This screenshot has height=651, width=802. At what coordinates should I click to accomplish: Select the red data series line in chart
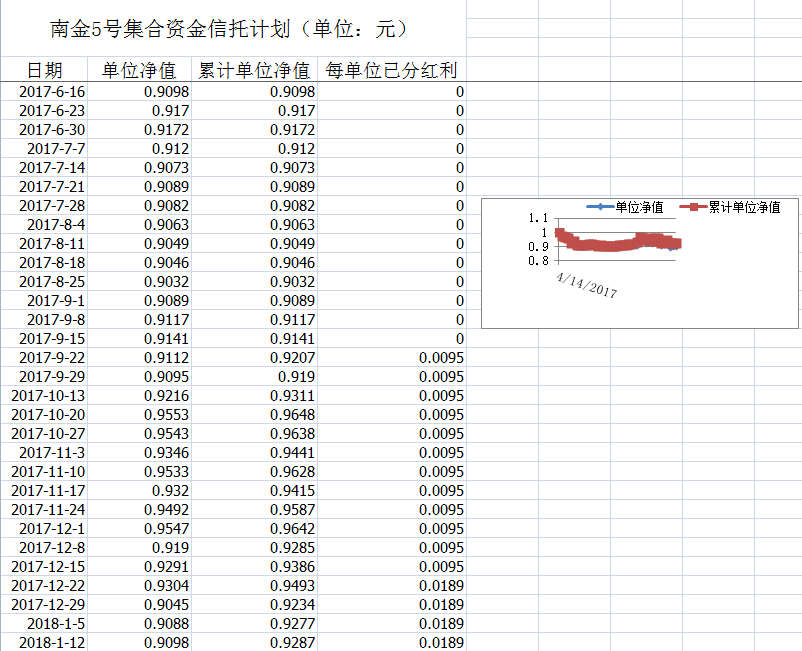620,244
